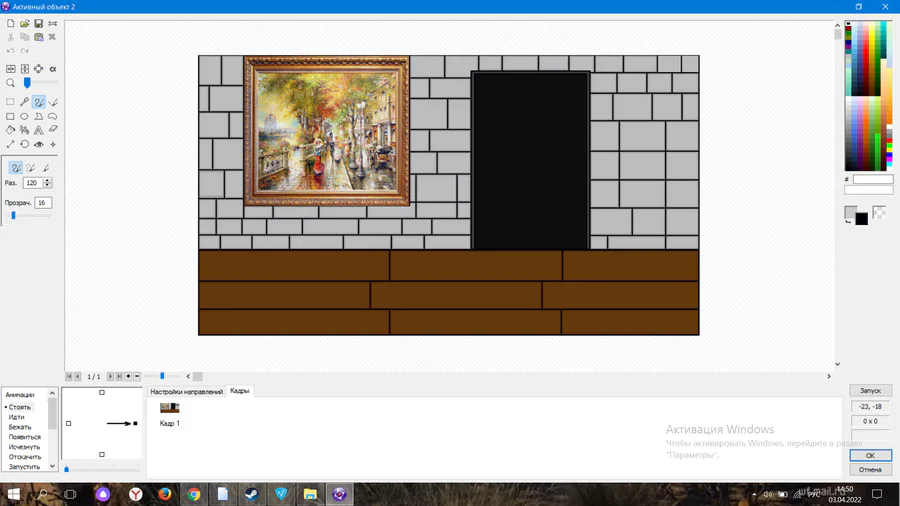
Task: Select the Появиться animation
Action: point(25,437)
